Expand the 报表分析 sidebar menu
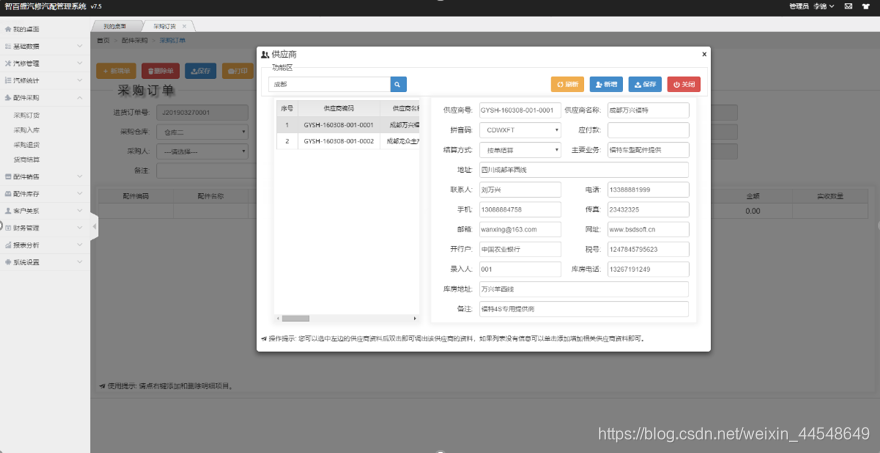This screenshot has height=453, width=880. point(45,245)
